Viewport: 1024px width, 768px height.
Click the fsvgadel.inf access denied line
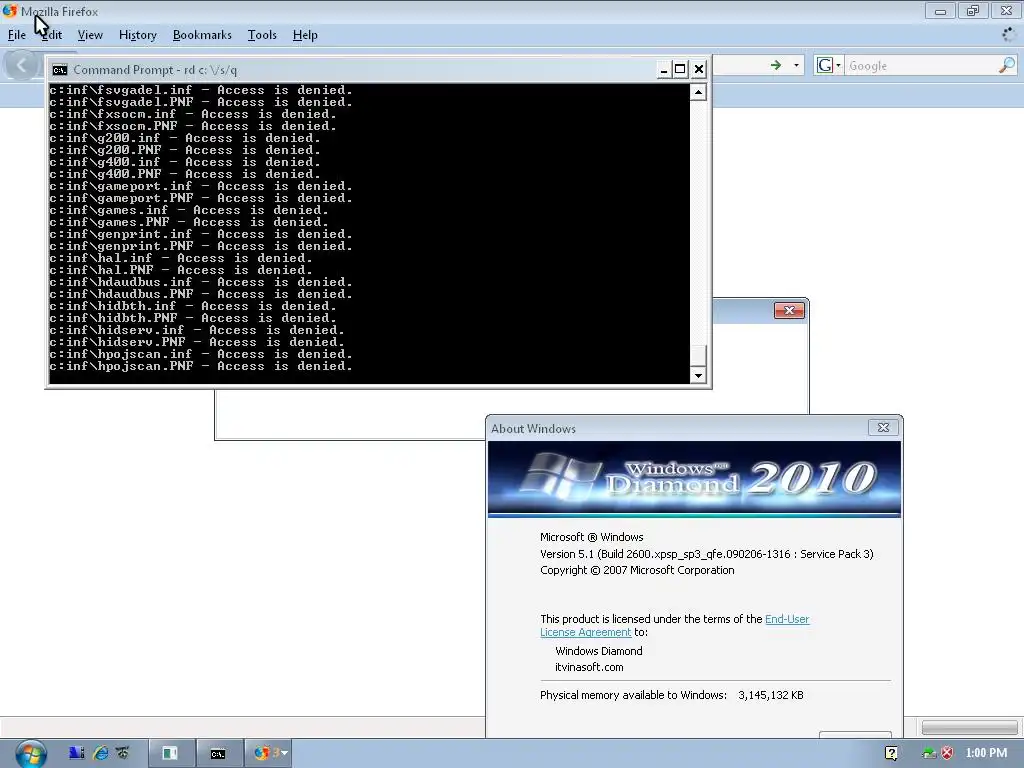pyautogui.click(x=200, y=90)
